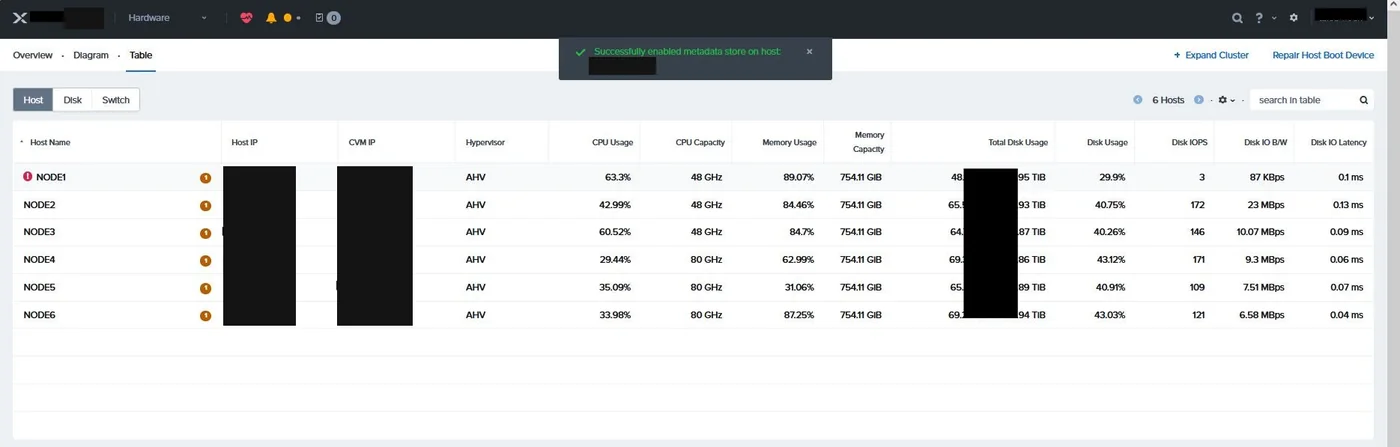
Task: Click the 0.04 ms latency cell
Action: pos(1349,315)
